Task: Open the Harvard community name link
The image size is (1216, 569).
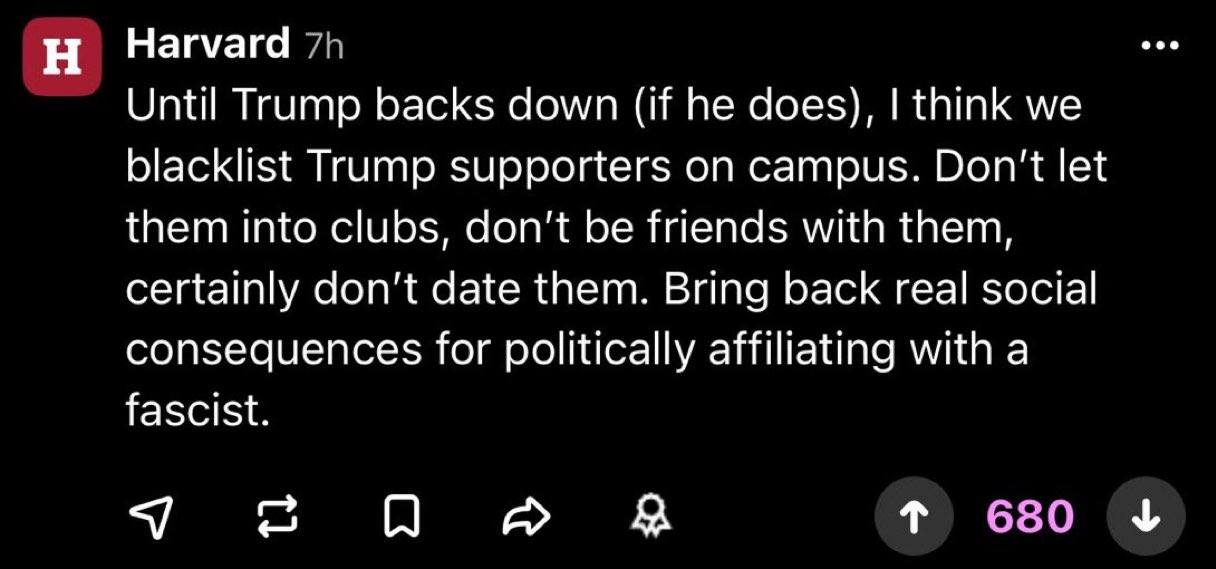Action: [208, 45]
